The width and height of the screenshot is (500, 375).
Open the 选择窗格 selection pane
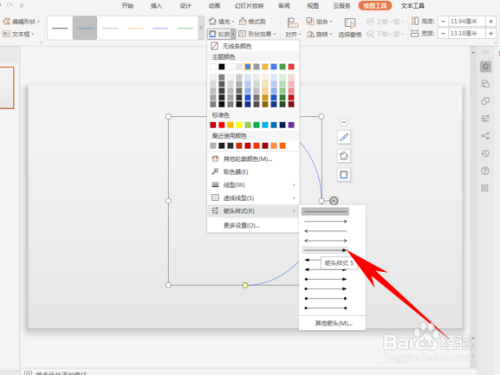point(350,27)
